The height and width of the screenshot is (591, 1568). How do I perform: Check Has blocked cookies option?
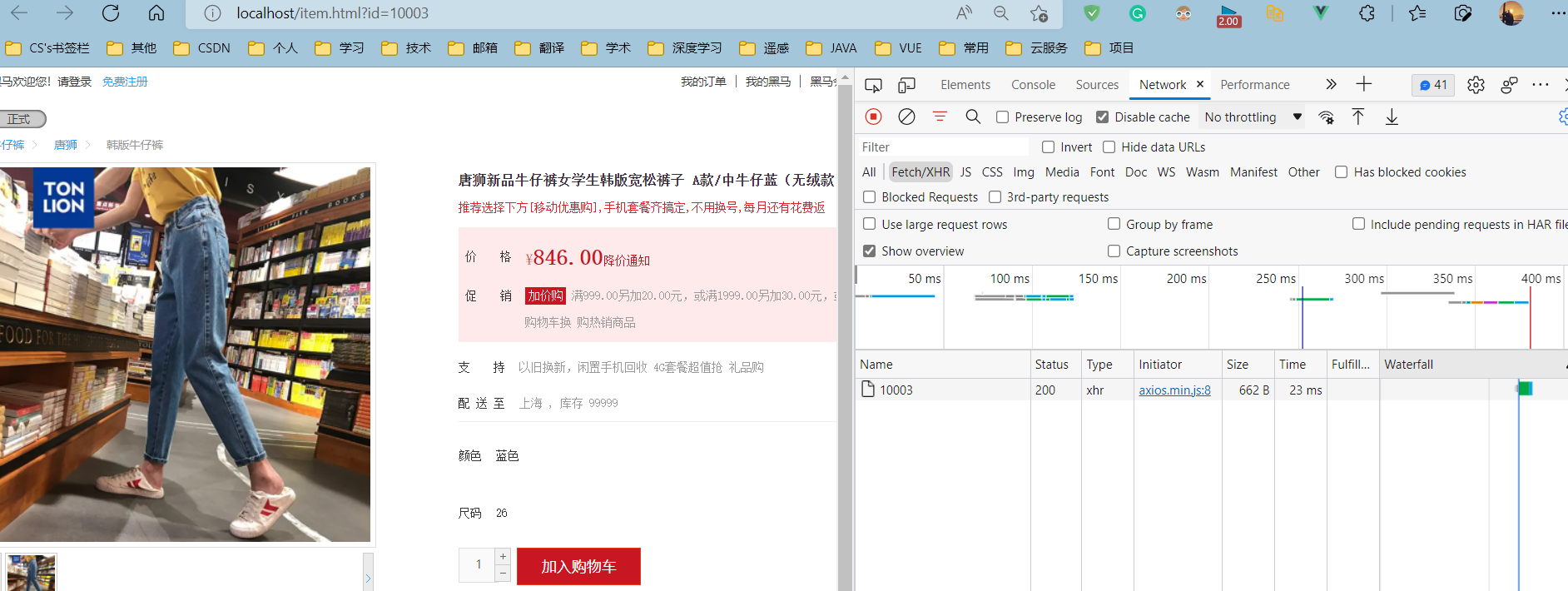coord(1342,172)
